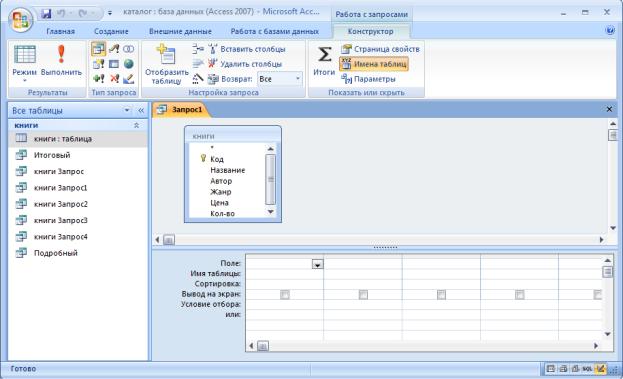Open the Все таблицы navigation dropdown
This screenshot has width=623, height=379.
(127, 110)
